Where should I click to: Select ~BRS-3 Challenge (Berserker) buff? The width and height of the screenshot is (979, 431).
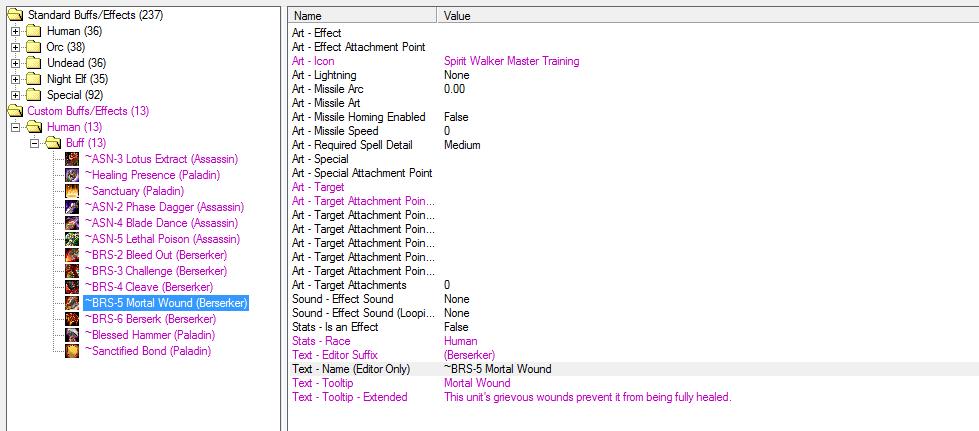click(x=156, y=272)
